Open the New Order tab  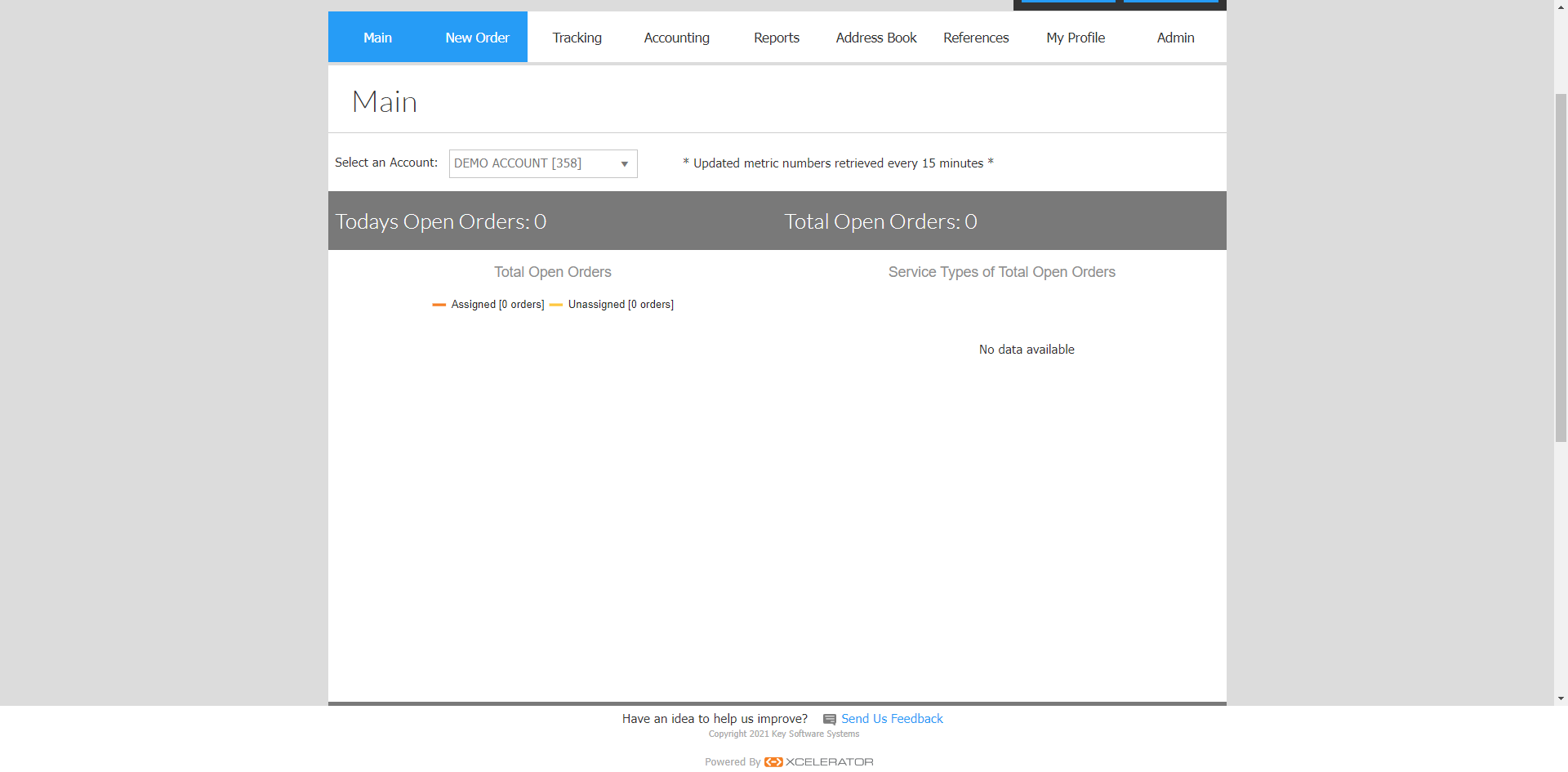[x=477, y=37]
